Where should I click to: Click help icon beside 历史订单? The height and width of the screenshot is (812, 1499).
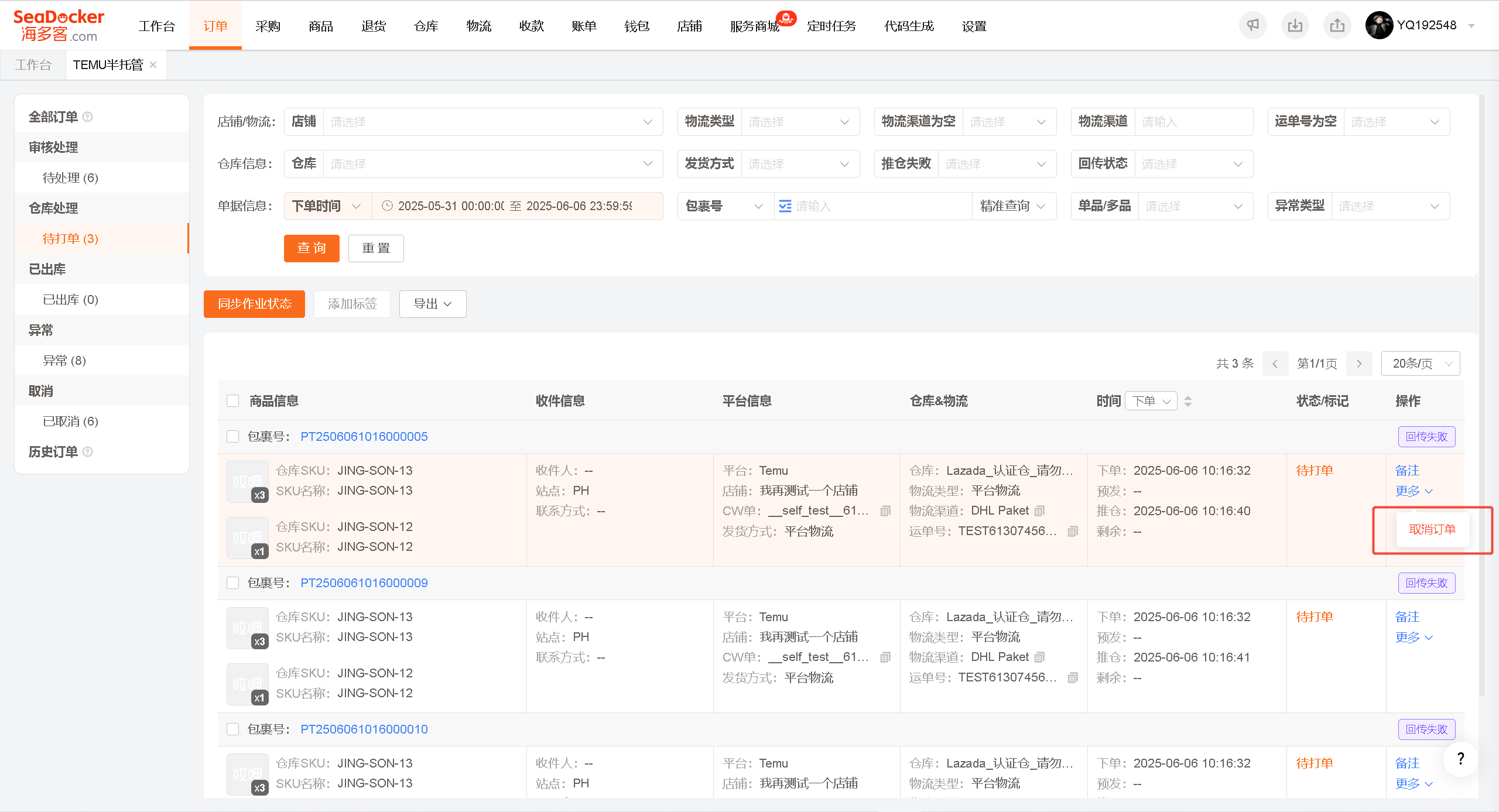click(x=88, y=452)
